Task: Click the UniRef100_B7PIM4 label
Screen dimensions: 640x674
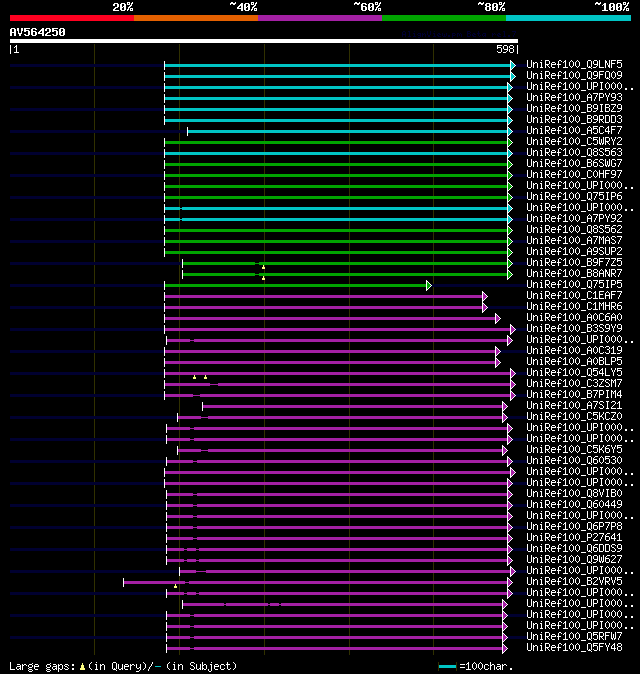Action: [x=574, y=395]
